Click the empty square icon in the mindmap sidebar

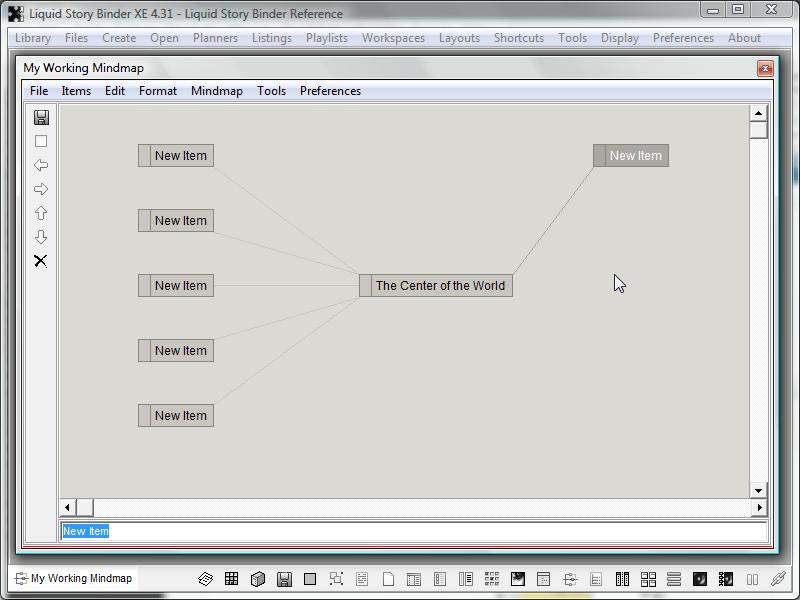[x=41, y=141]
